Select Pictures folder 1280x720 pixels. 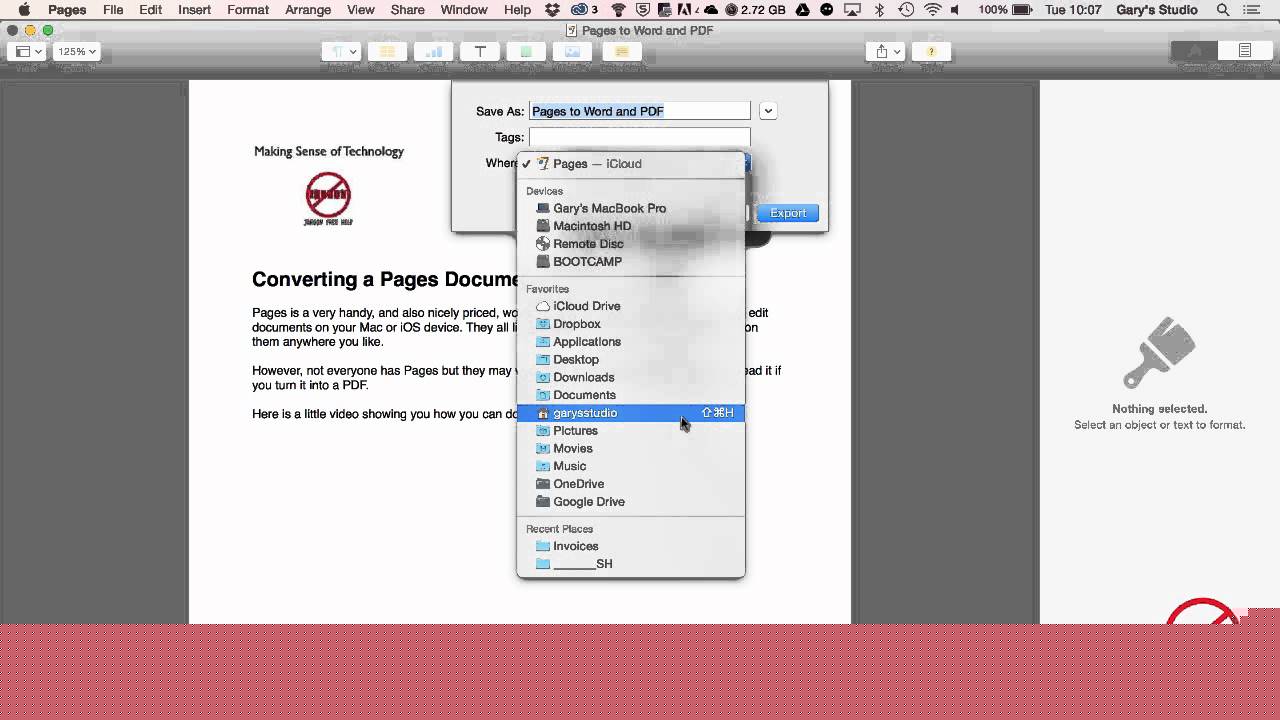[631, 431]
